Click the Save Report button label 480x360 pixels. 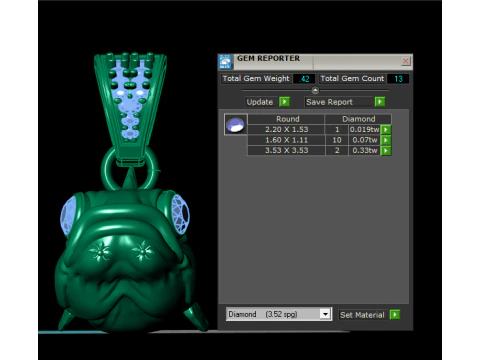(329, 102)
